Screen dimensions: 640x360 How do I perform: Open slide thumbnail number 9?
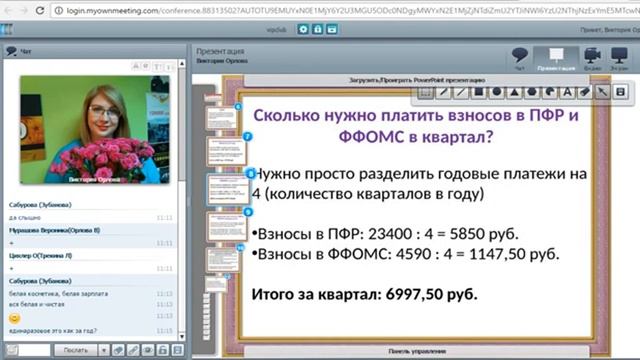tap(227, 226)
